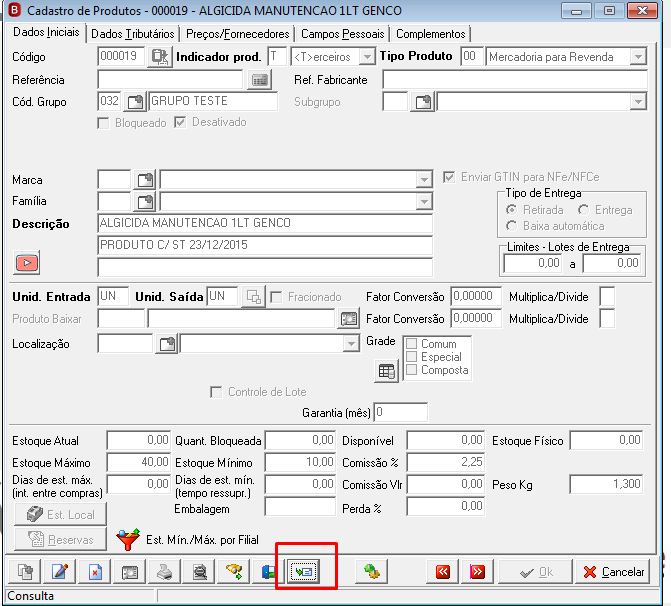Expand the Localização dropdown
Viewport: 671px width, 606px height.
[350, 344]
